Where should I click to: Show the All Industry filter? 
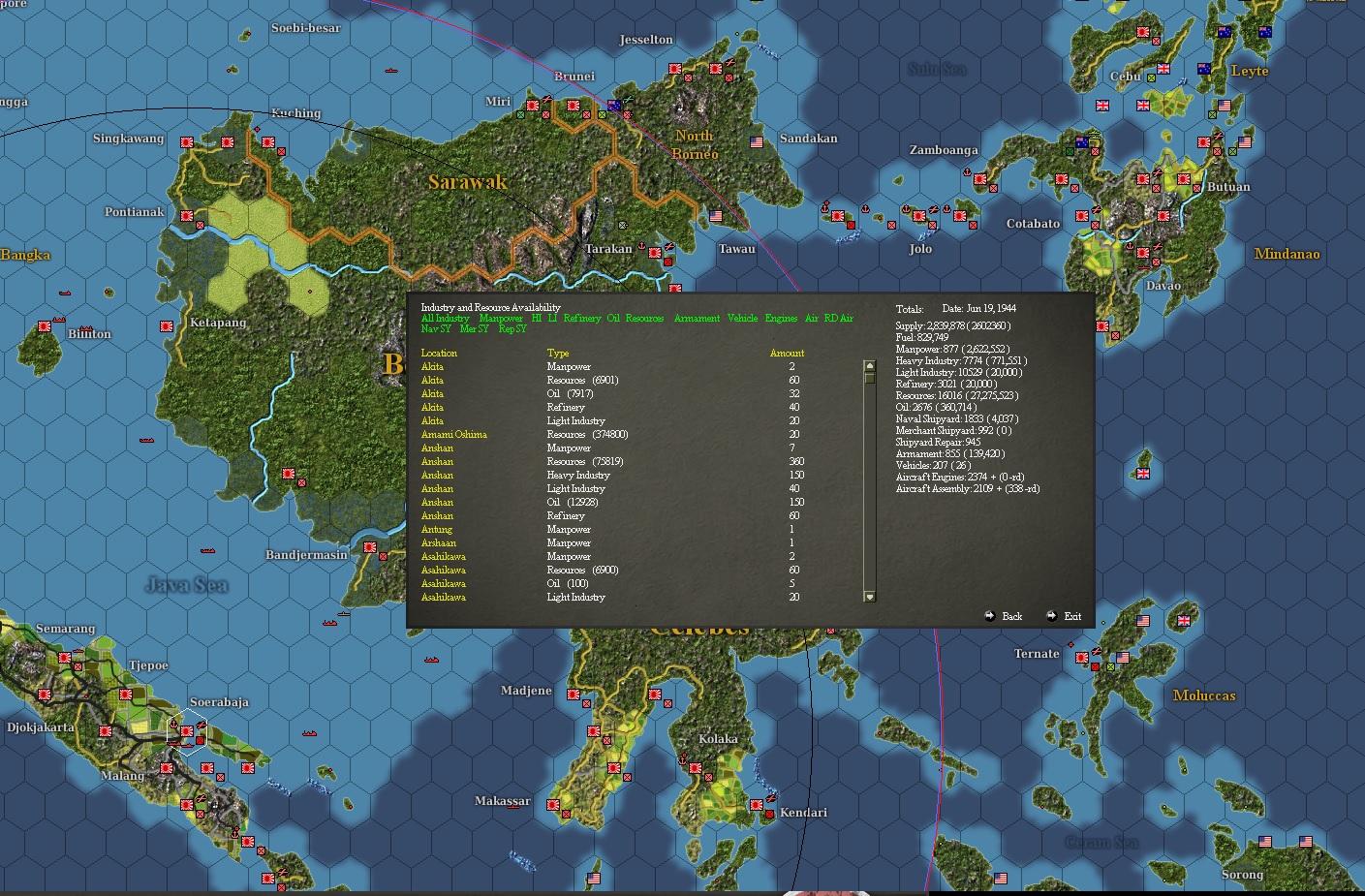click(445, 318)
